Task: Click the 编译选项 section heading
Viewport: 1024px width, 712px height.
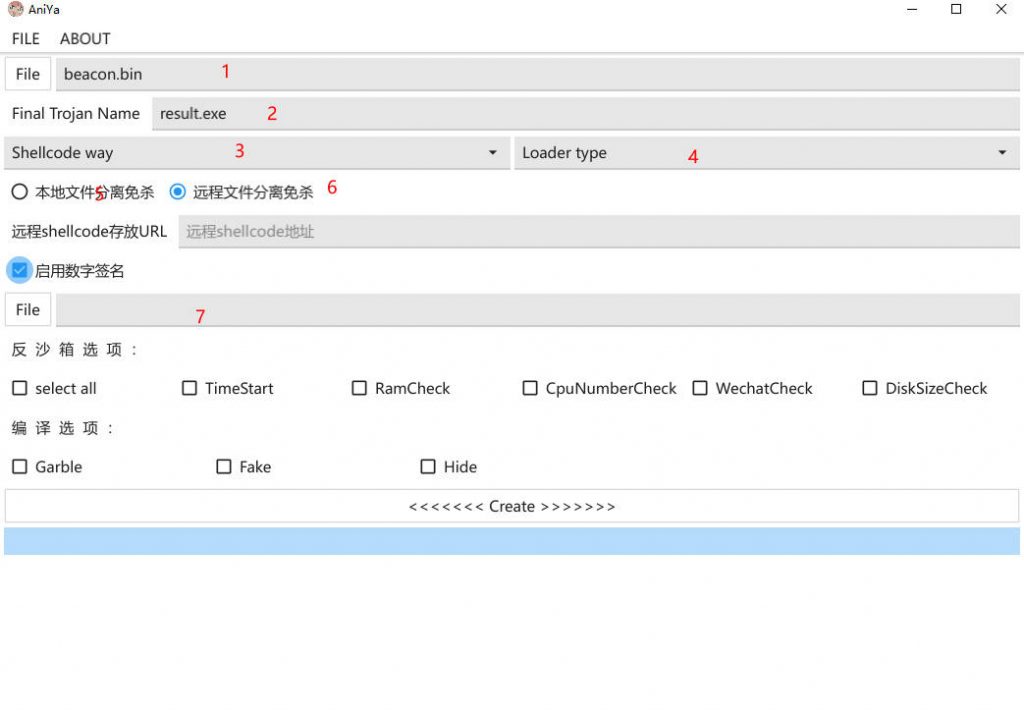Action: click(62, 428)
